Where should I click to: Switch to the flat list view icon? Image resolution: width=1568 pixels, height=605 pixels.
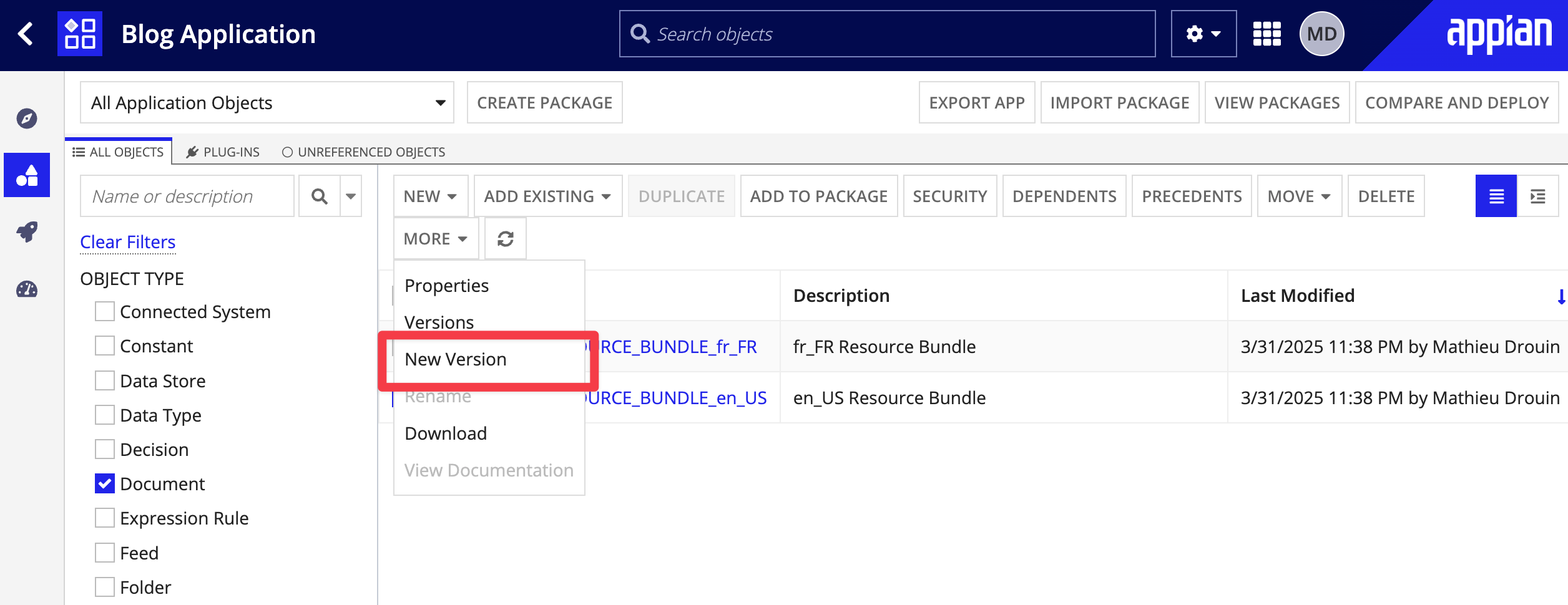pyautogui.click(x=1496, y=196)
